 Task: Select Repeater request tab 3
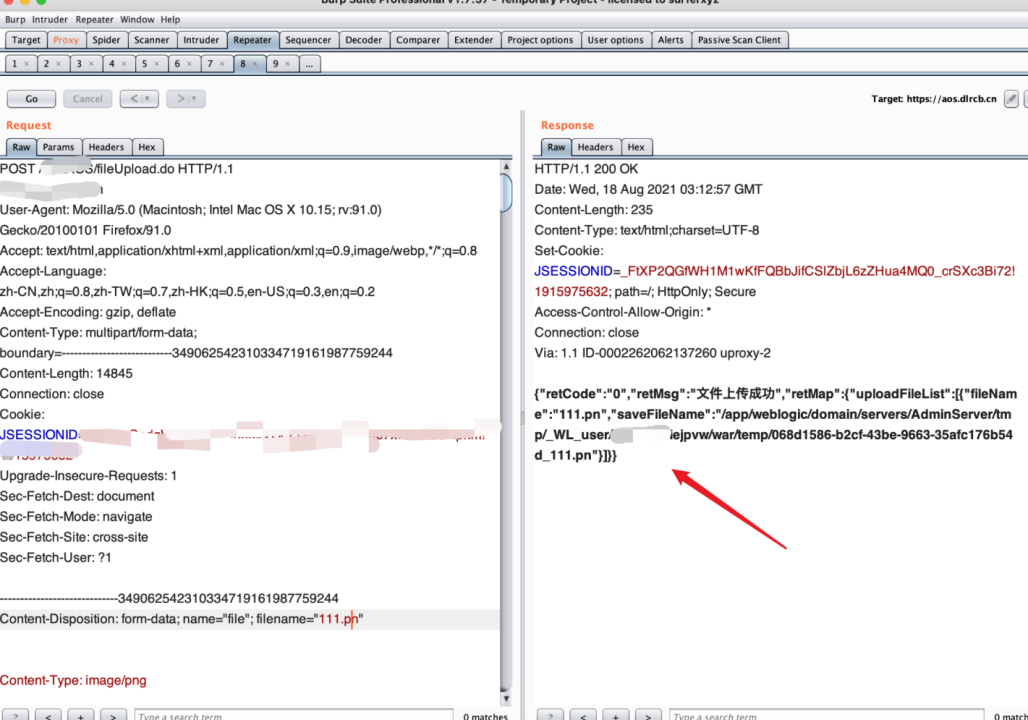click(x=79, y=64)
